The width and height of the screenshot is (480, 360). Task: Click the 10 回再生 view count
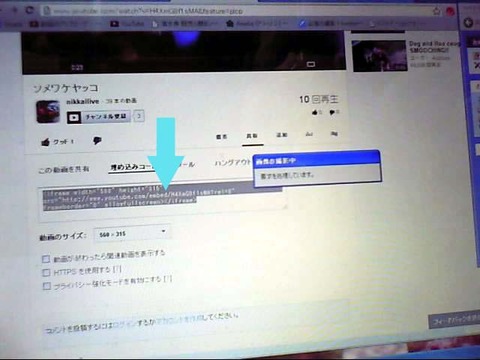319,99
